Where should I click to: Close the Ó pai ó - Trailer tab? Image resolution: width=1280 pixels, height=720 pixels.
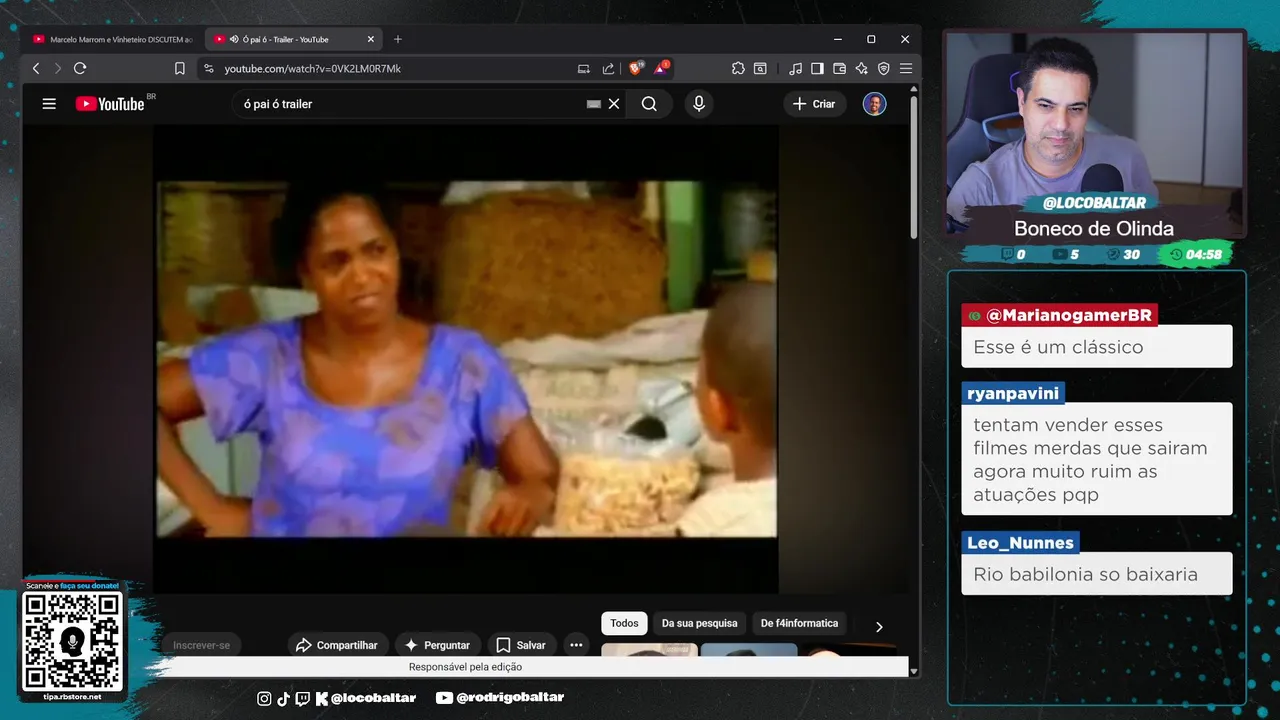[x=371, y=39]
